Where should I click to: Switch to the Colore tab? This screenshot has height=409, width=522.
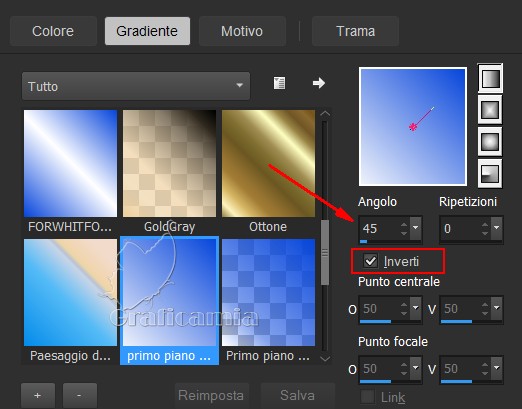(x=53, y=31)
